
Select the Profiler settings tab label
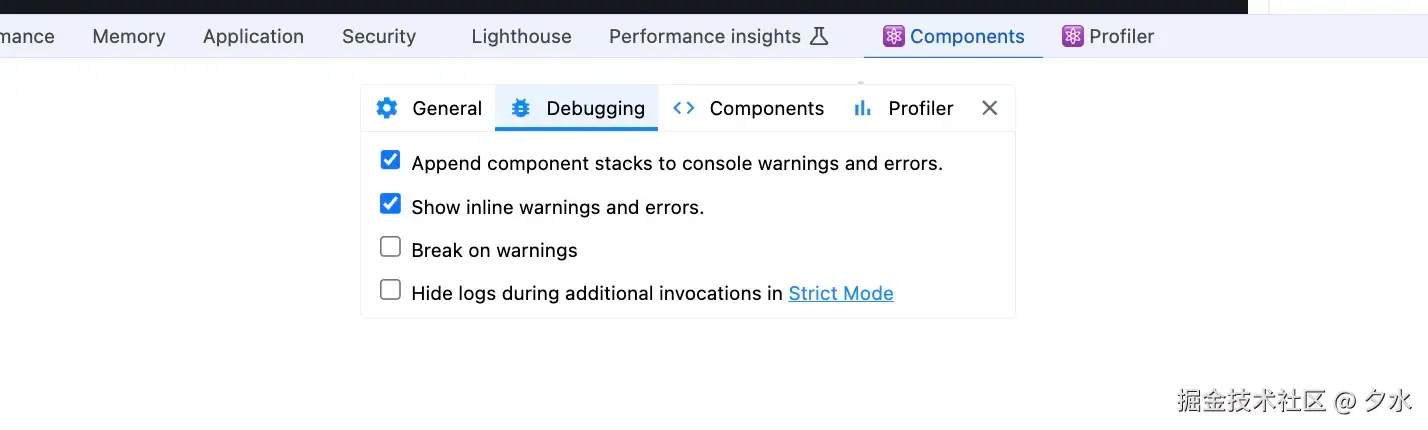click(x=921, y=108)
